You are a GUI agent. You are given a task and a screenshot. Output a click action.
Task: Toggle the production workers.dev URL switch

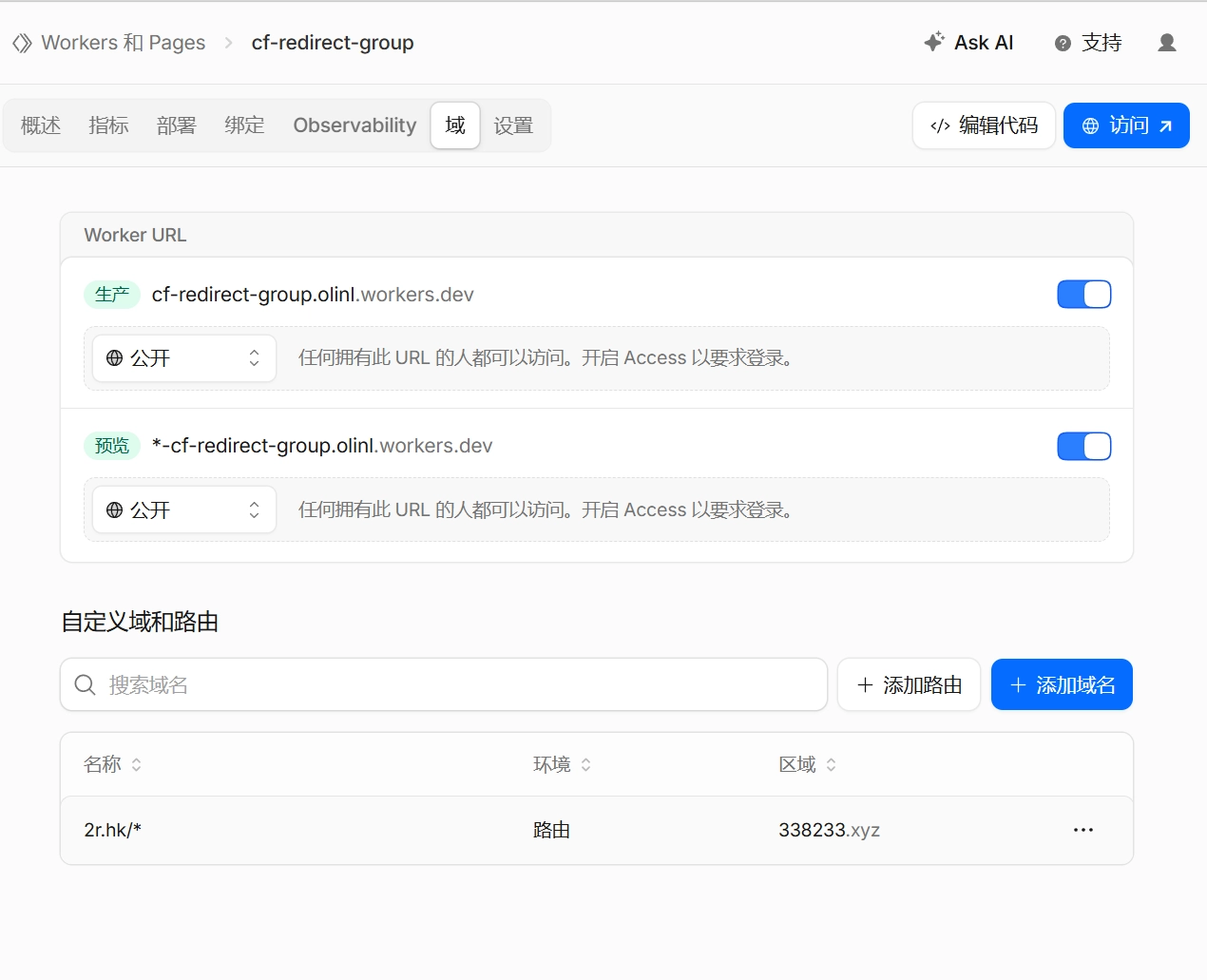(x=1084, y=295)
